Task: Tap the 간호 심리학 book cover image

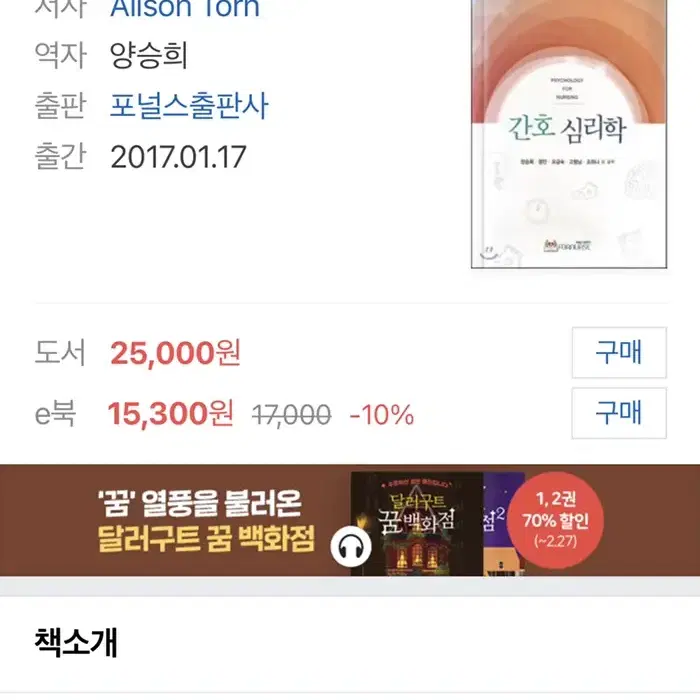Action: click(569, 133)
